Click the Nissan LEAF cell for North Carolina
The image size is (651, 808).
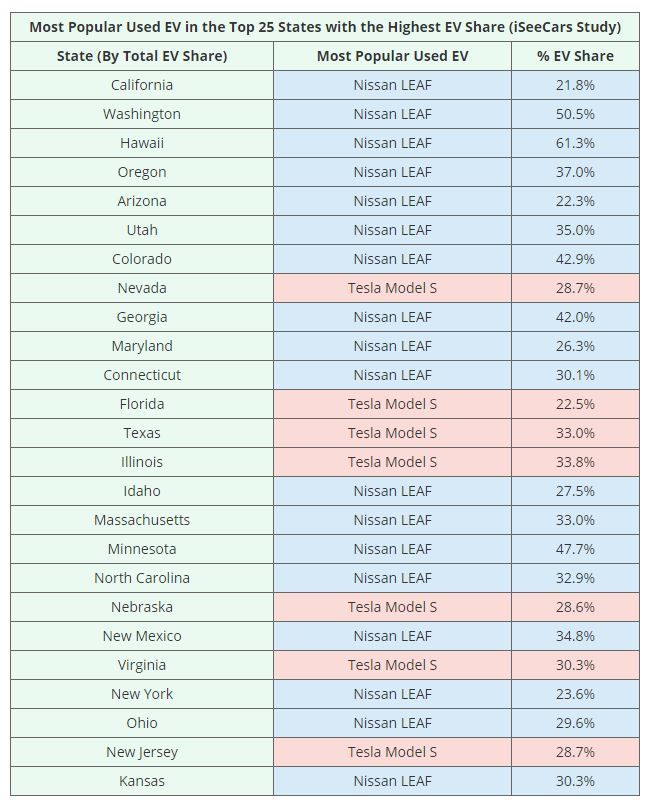[392, 578]
